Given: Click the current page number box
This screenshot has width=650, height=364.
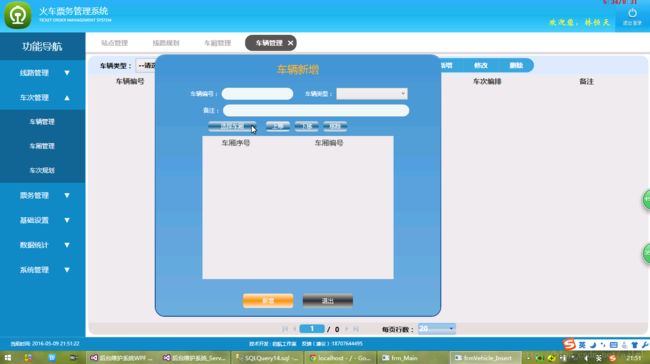Looking at the screenshot, I should (312, 329).
